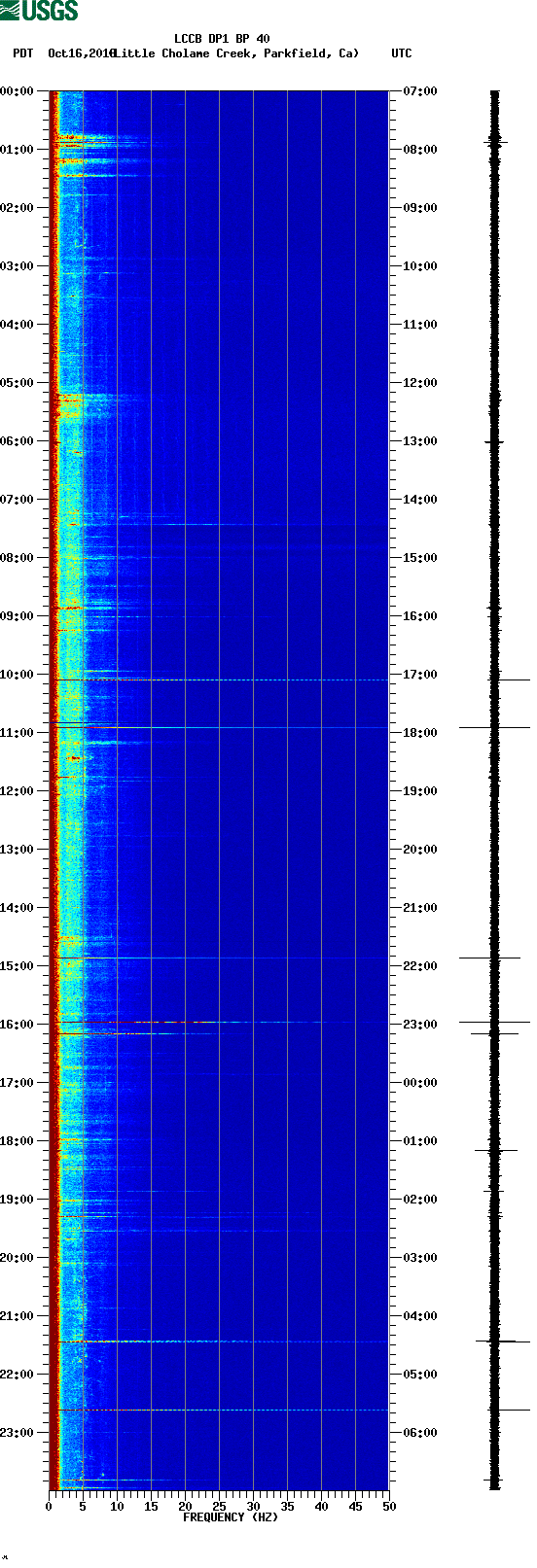The height and width of the screenshot is (1568, 537).
Task: Click the '21:00' label on UTC axis
Action: tap(420, 908)
